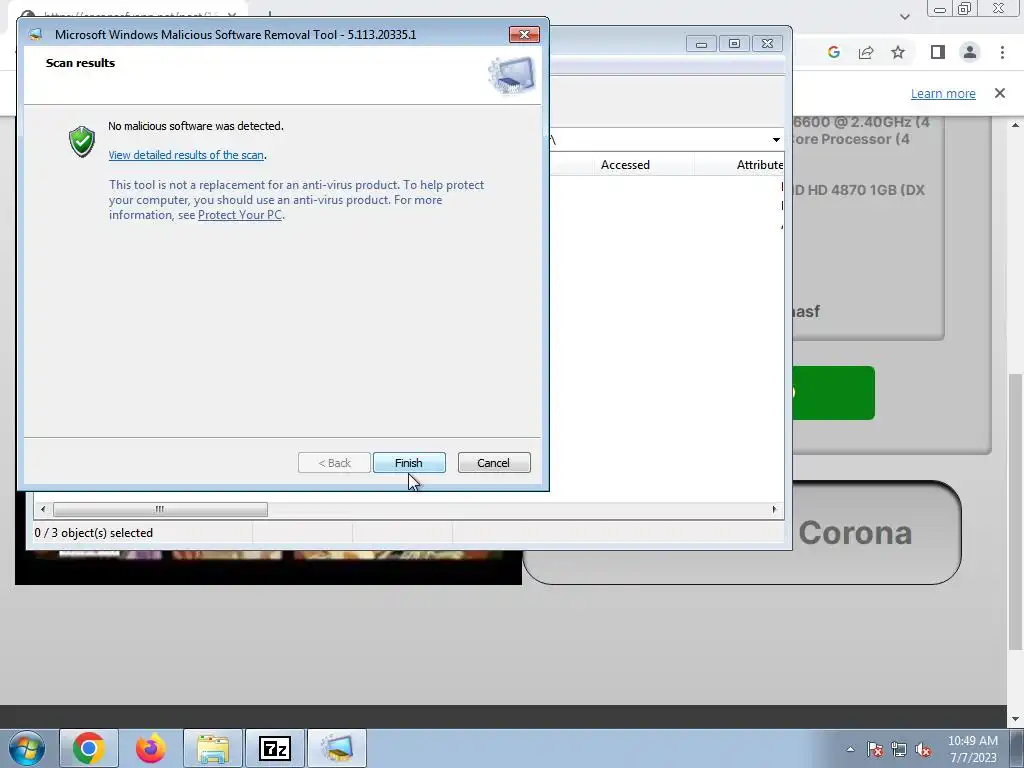The height and width of the screenshot is (768, 1024).
Task: Click the green button on the web page
Action: 833,393
